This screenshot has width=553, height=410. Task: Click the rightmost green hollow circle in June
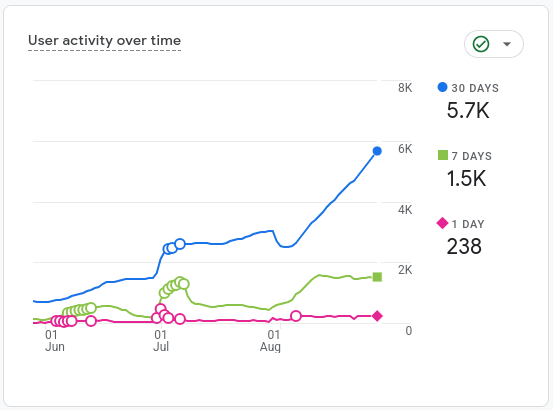91,308
